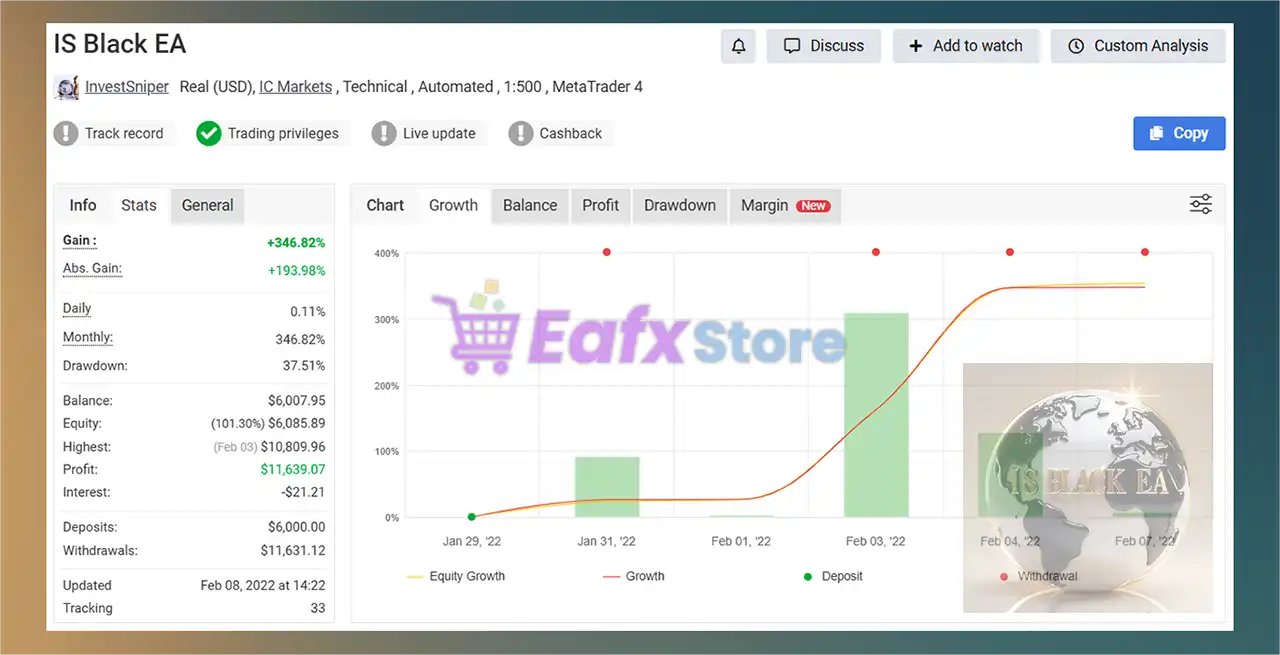Image resolution: width=1280 pixels, height=655 pixels.
Task: Switch to the Profit chart tab
Action: pyautogui.click(x=601, y=205)
